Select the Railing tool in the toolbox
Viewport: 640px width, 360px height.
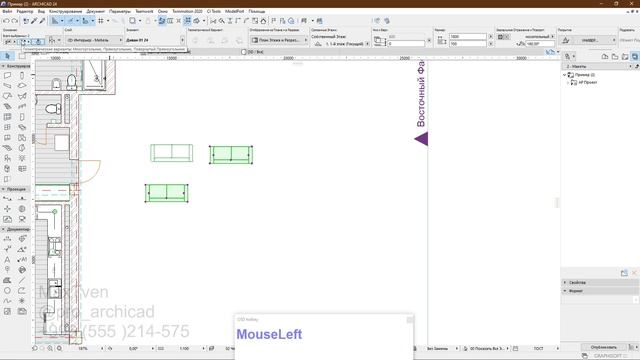[x=22, y=107]
